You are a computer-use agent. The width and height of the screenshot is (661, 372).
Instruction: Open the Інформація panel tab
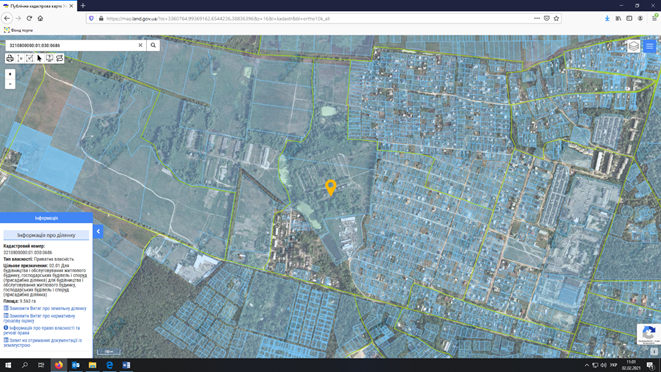[x=46, y=218]
